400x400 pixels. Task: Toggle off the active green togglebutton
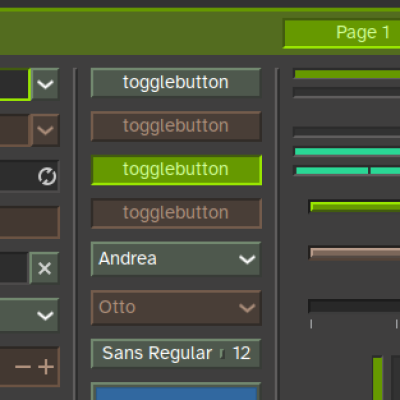point(176,170)
